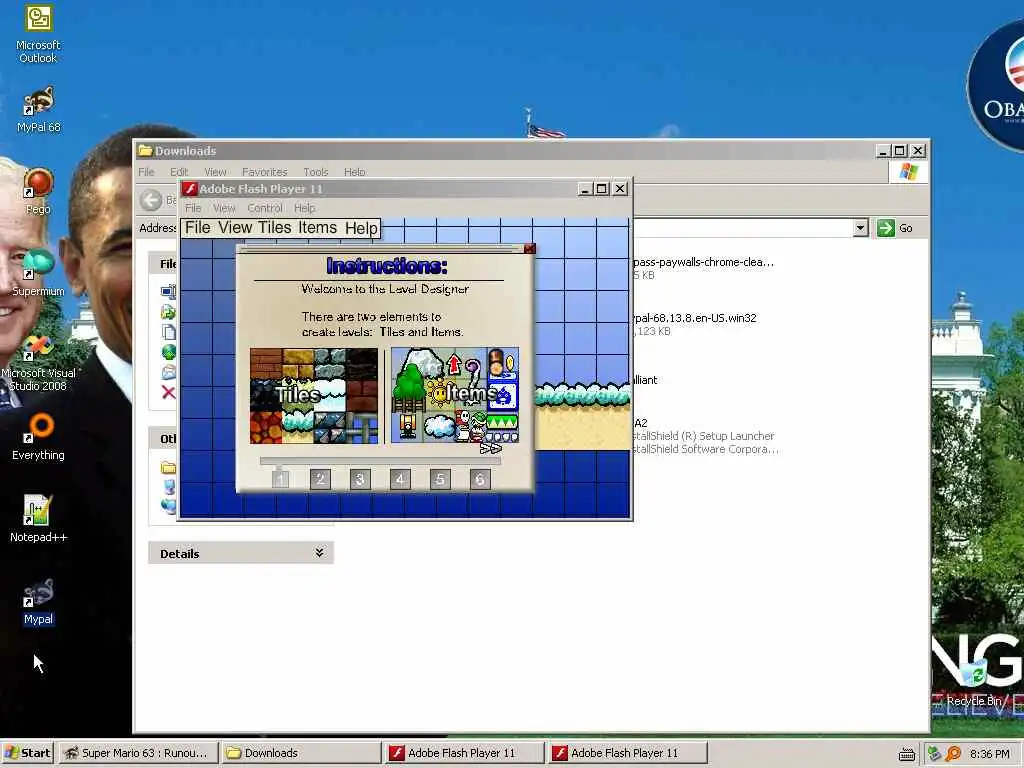Click the globe publish task icon
Viewport: 1024px width, 768px height.
point(168,353)
